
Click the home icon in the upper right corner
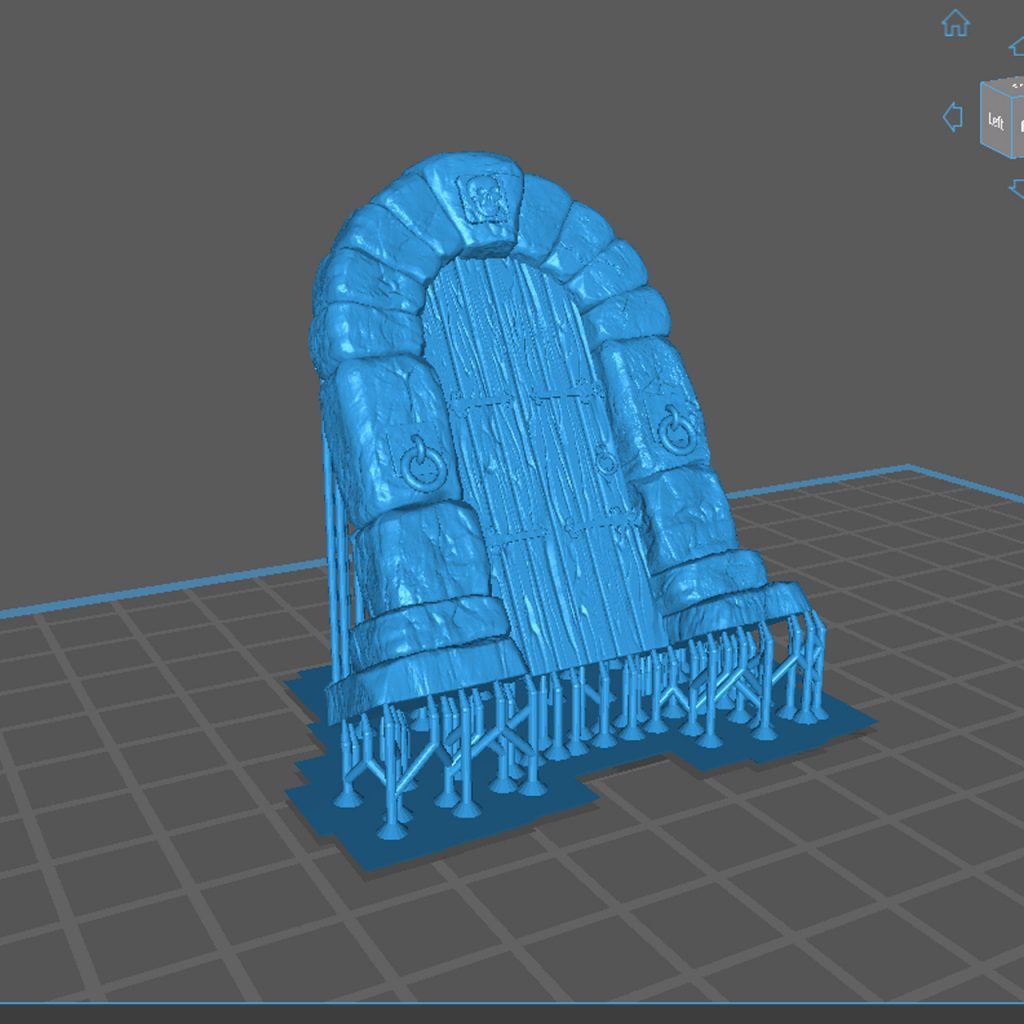[955, 22]
